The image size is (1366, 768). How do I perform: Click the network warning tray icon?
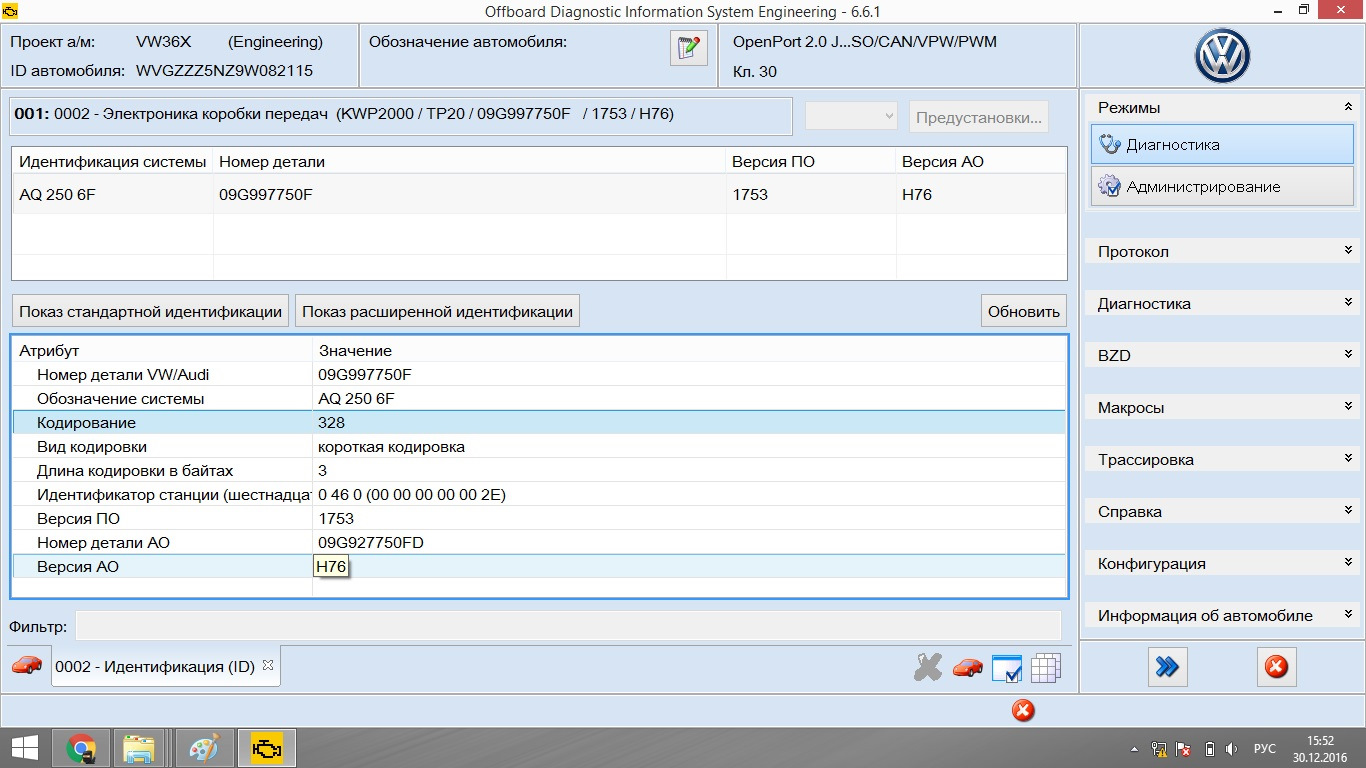pyautogui.click(x=1160, y=749)
